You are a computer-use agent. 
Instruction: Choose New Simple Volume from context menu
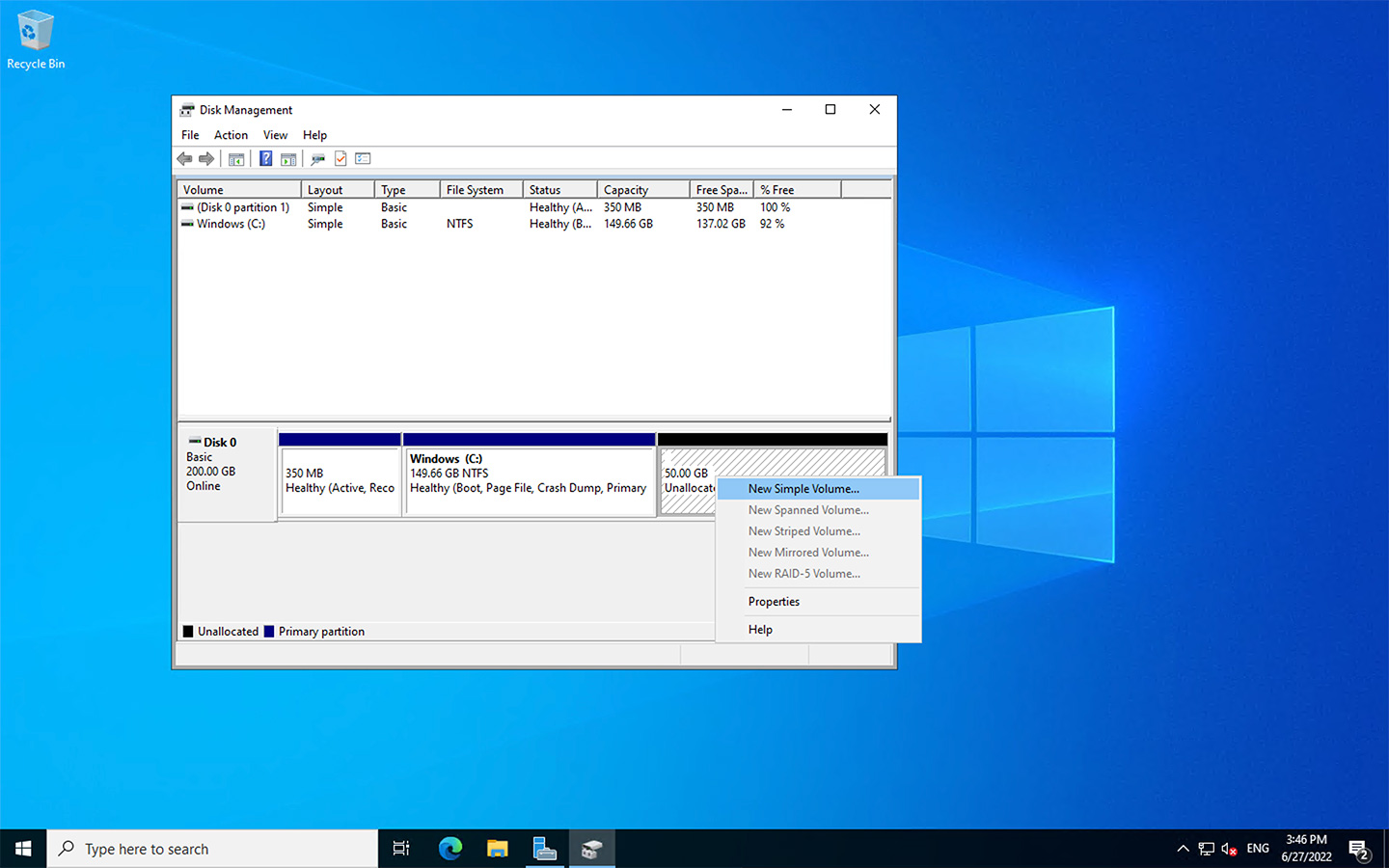[818, 489]
